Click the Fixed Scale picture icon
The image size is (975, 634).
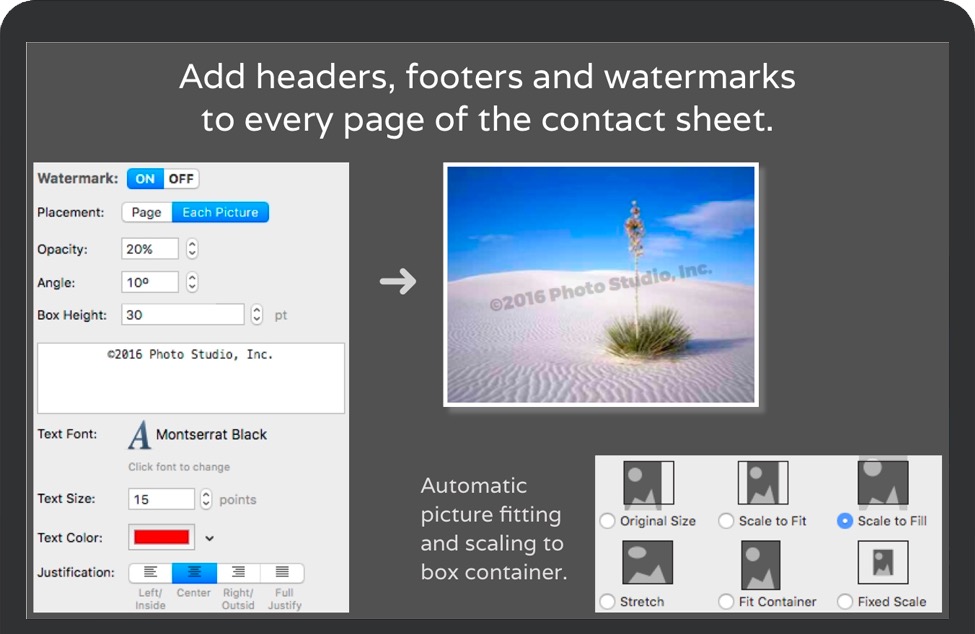882,563
